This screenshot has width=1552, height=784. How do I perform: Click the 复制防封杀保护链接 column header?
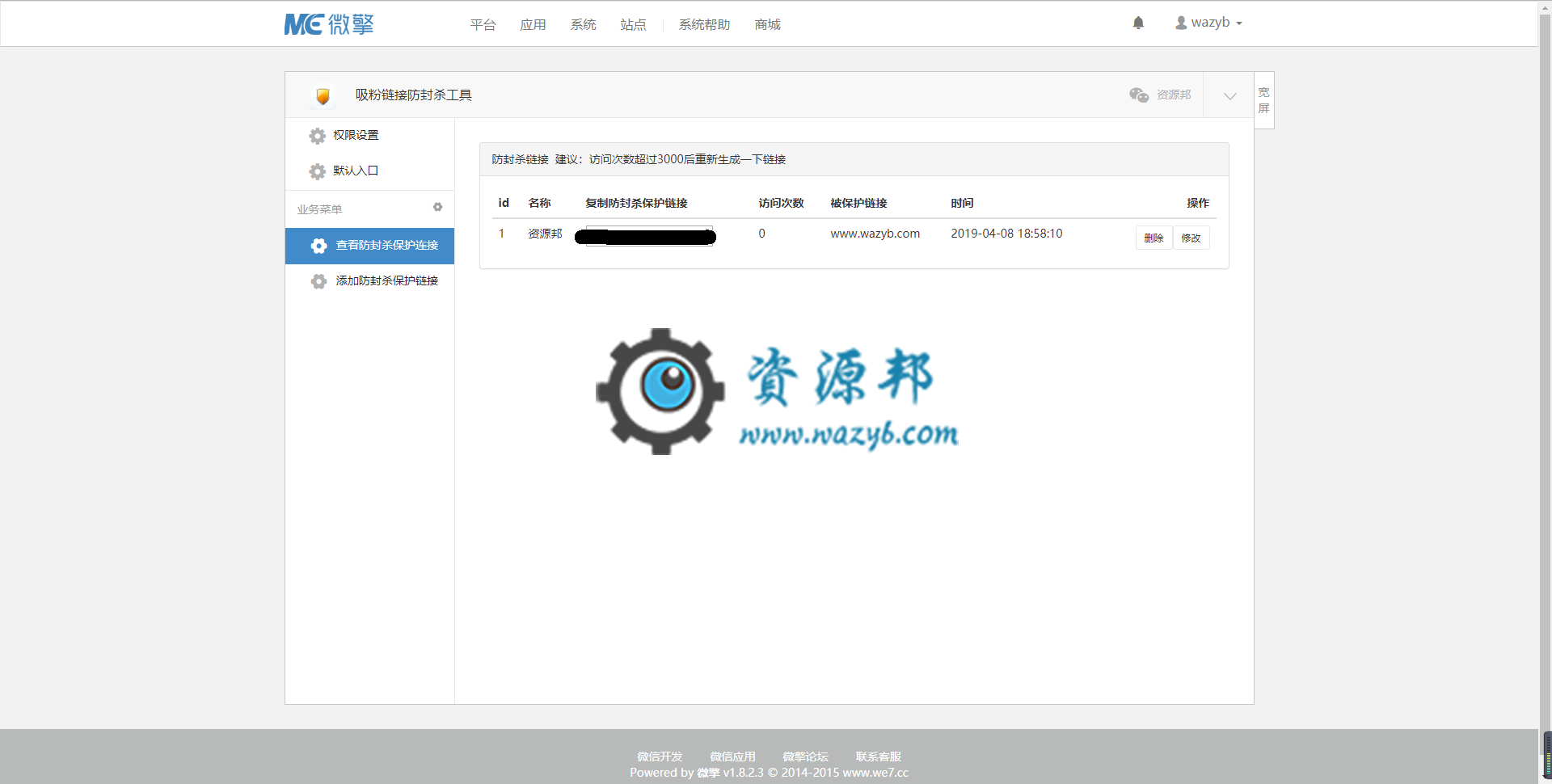(636, 203)
